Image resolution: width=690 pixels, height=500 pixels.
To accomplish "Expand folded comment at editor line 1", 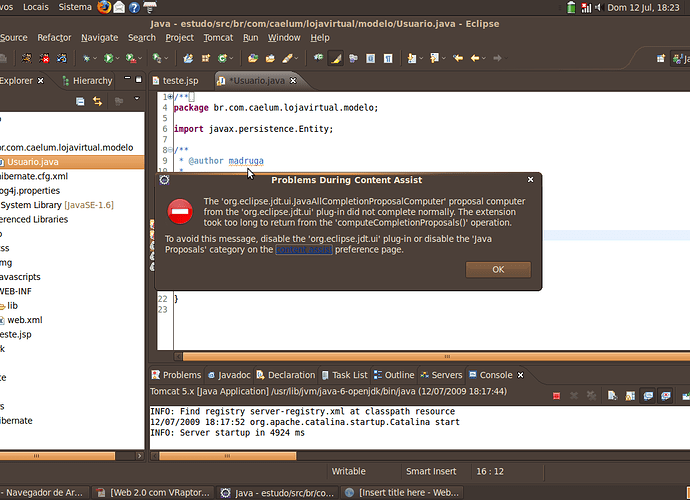I will (x=170, y=96).
